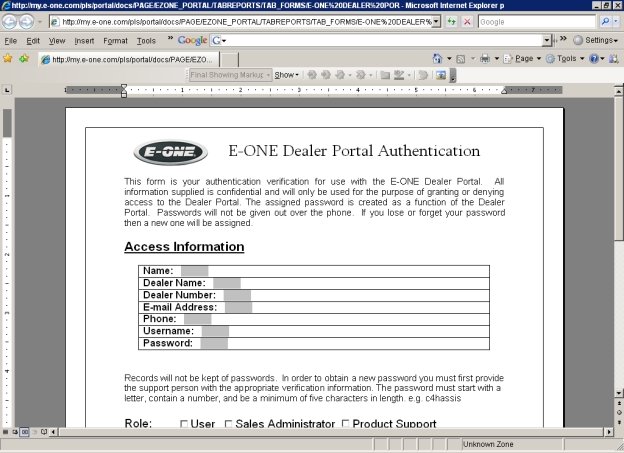Viewport: 624px width, 453px height.
Task: Click the green Refresh page icon
Action: click(x=451, y=21)
